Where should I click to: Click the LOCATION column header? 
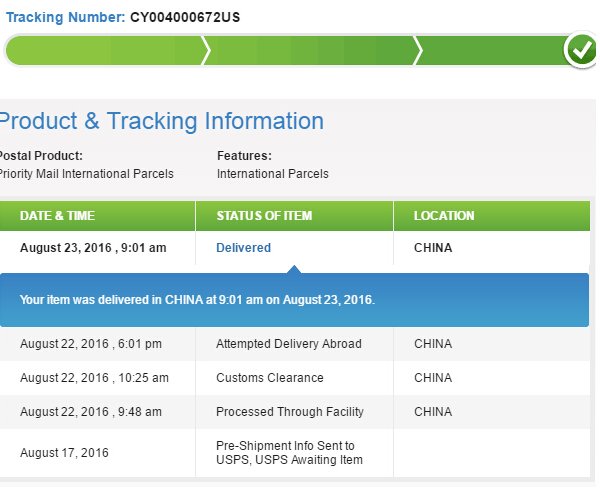coord(444,216)
